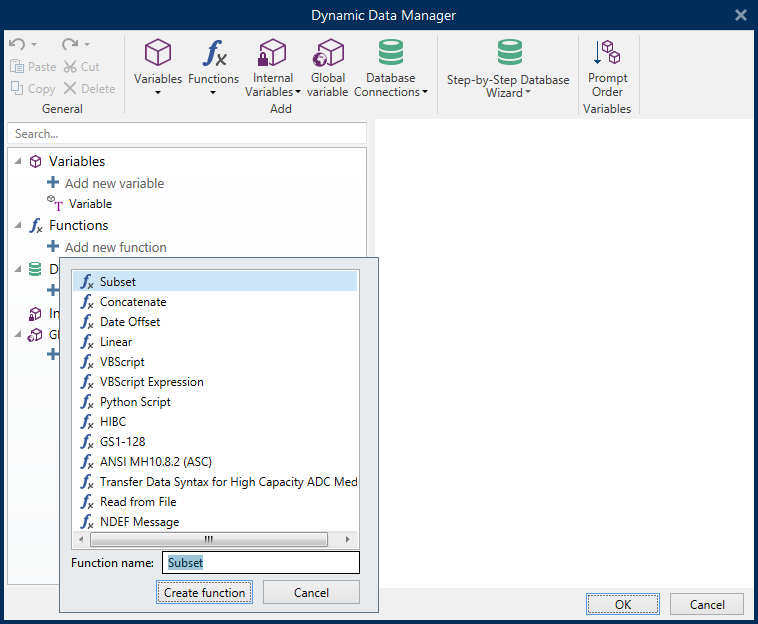Image resolution: width=758 pixels, height=624 pixels.
Task: Choose Python Script function type
Action: 135,402
